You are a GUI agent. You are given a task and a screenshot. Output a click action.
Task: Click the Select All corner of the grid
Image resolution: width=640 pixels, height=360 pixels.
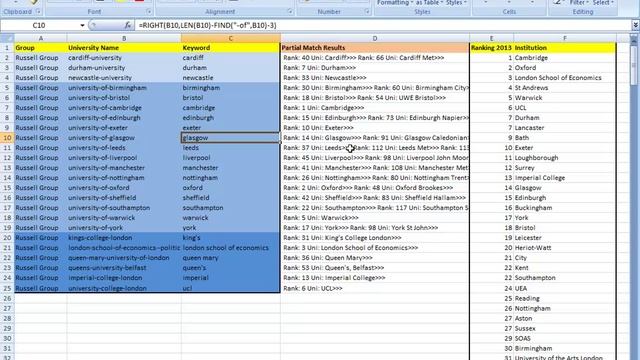pos(7,38)
